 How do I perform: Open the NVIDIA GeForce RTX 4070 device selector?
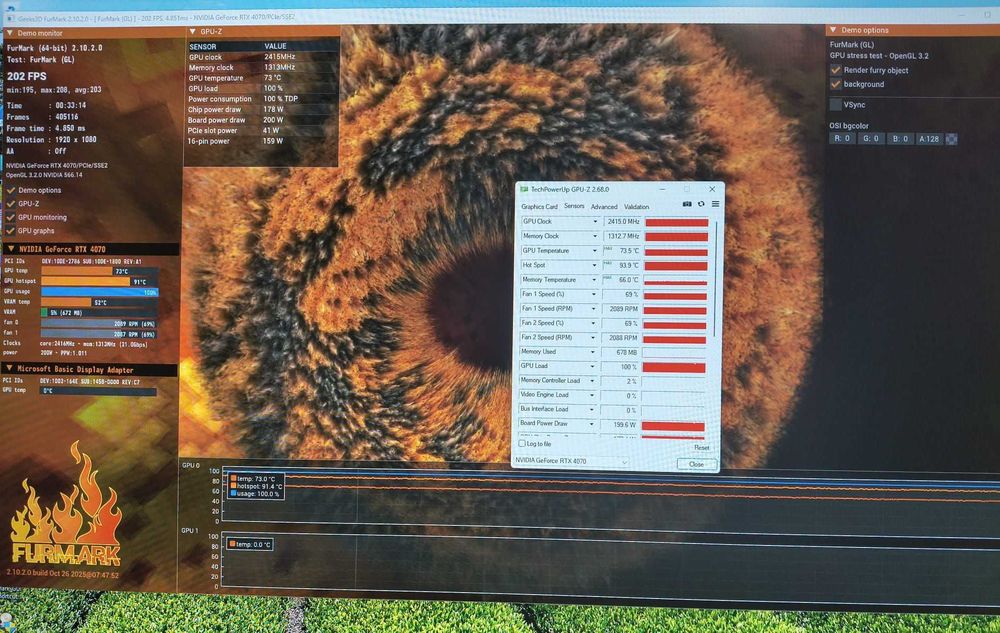click(571, 461)
